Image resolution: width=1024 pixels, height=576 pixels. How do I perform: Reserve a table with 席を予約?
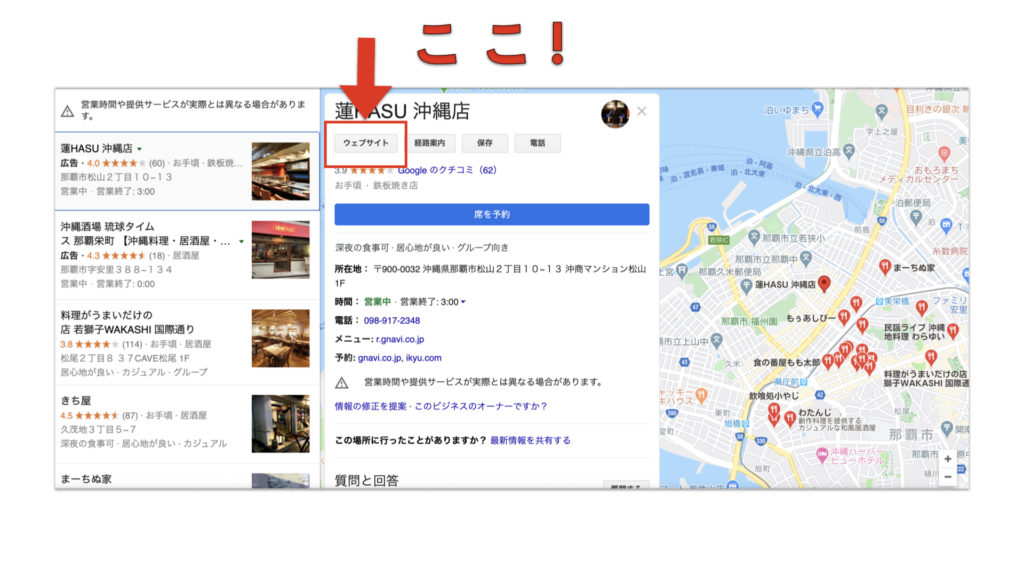[x=492, y=214]
